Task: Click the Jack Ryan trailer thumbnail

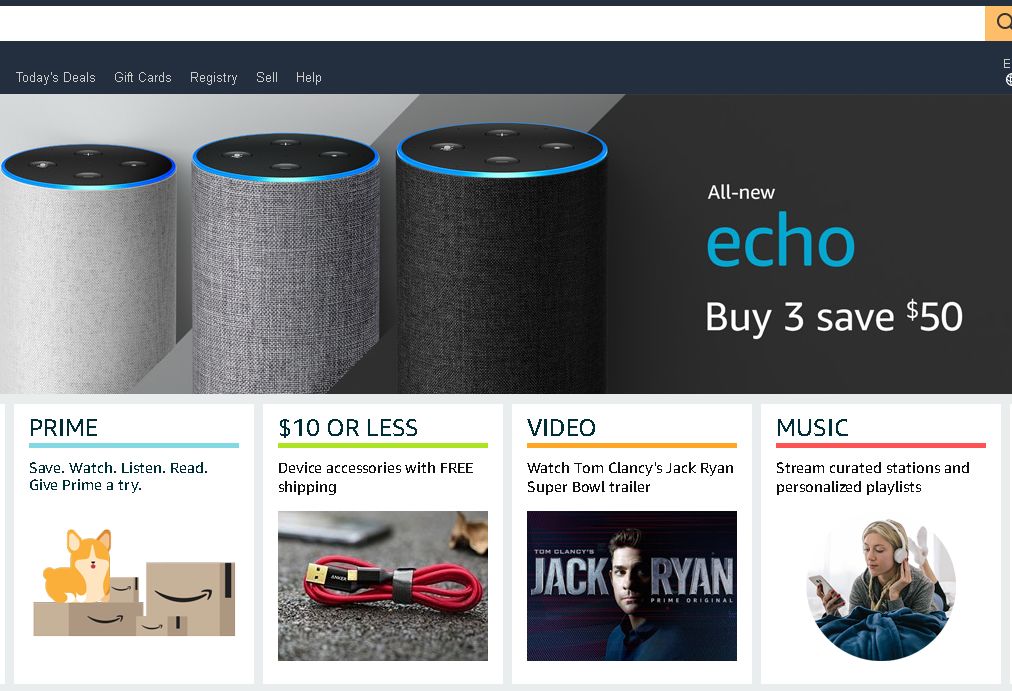Action: [632, 586]
